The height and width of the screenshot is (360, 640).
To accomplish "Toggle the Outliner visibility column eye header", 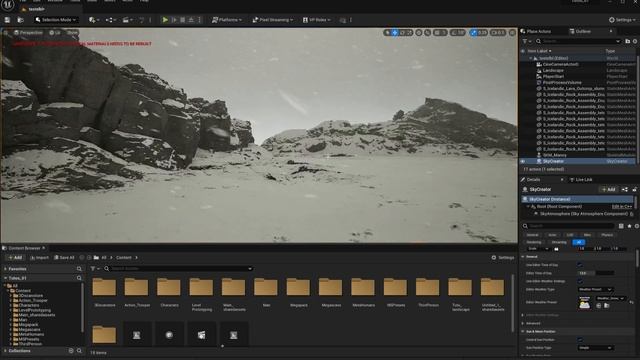I will (x=523, y=51).
